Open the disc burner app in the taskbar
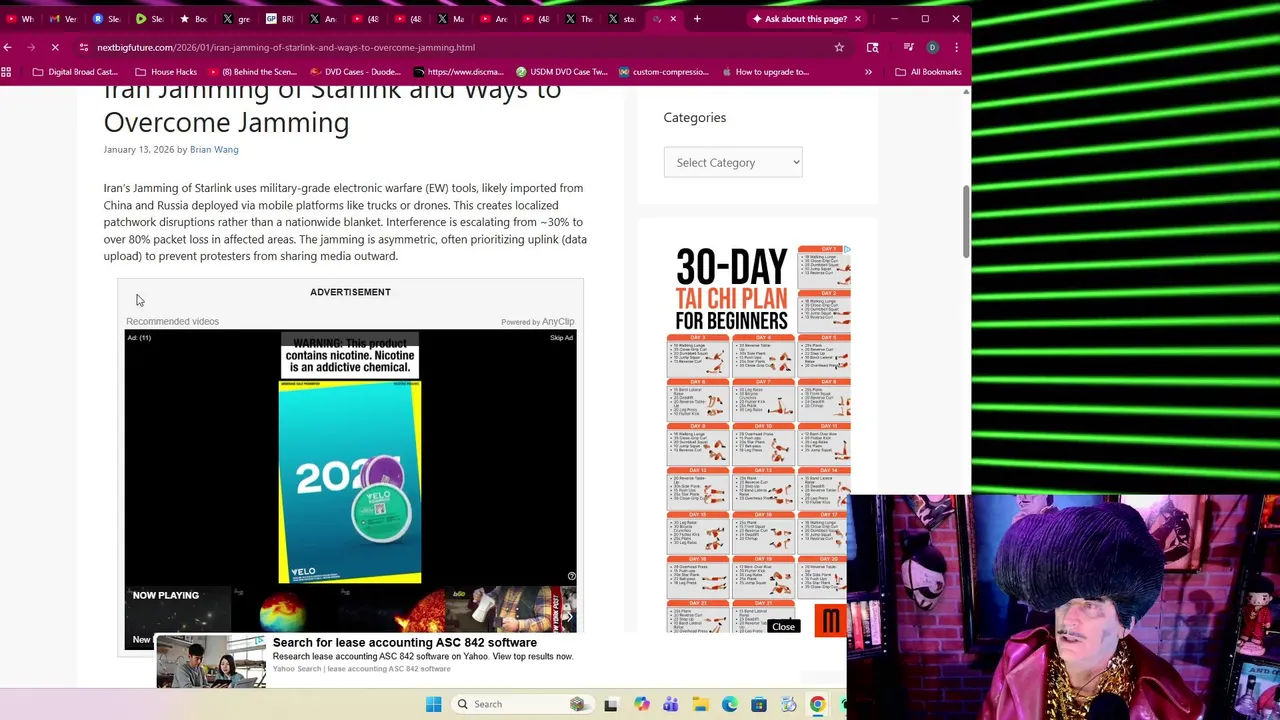1280x720 pixels. coord(788,705)
